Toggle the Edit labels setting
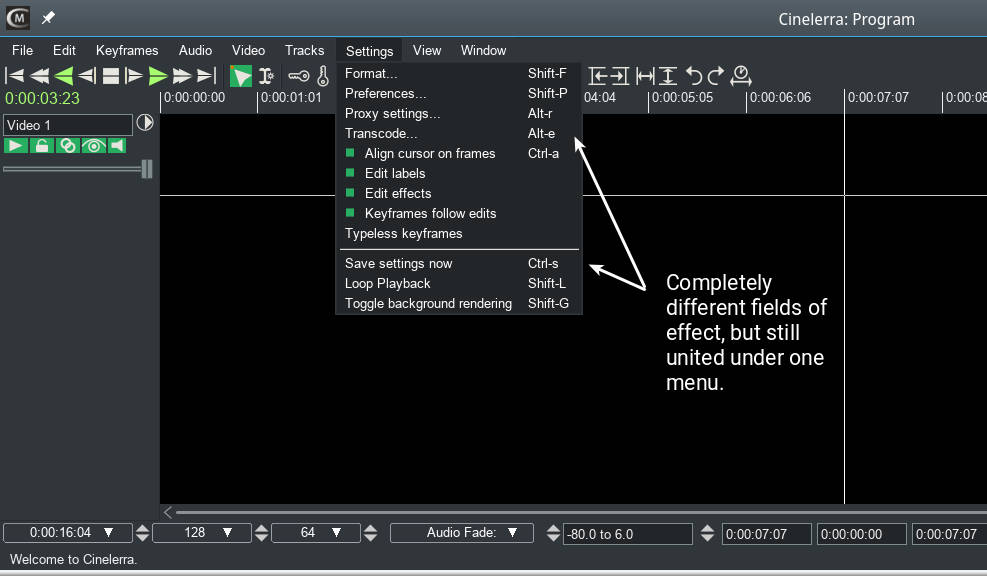 click(x=394, y=173)
